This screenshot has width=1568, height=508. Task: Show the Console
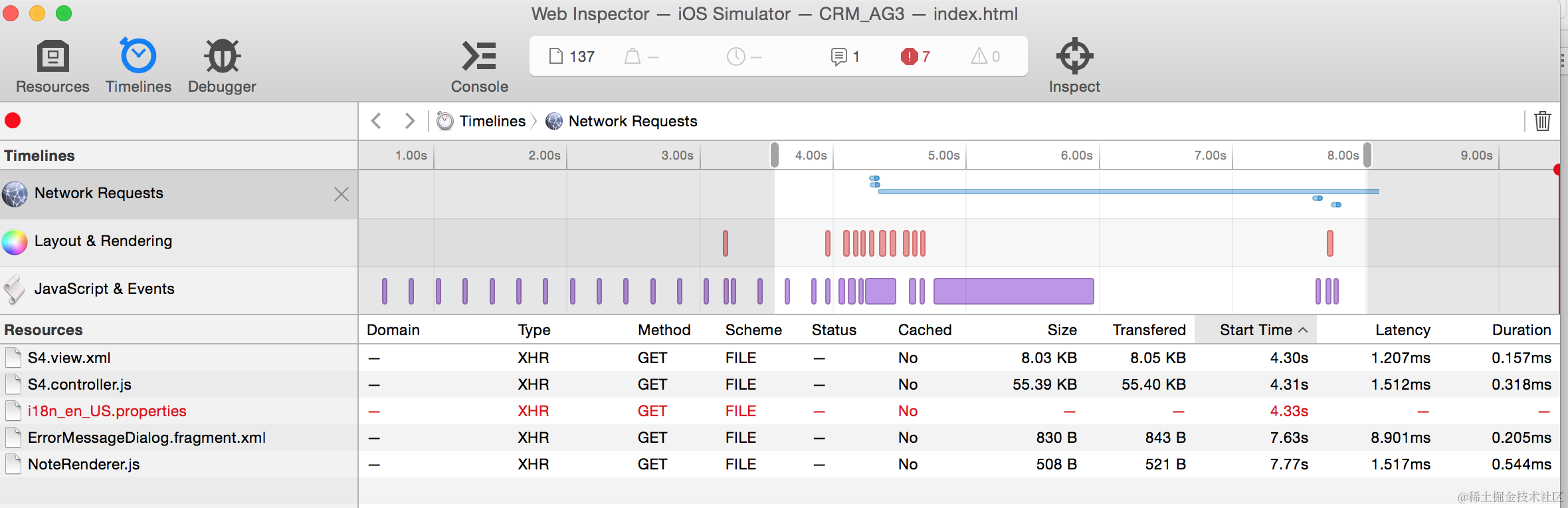point(479,66)
